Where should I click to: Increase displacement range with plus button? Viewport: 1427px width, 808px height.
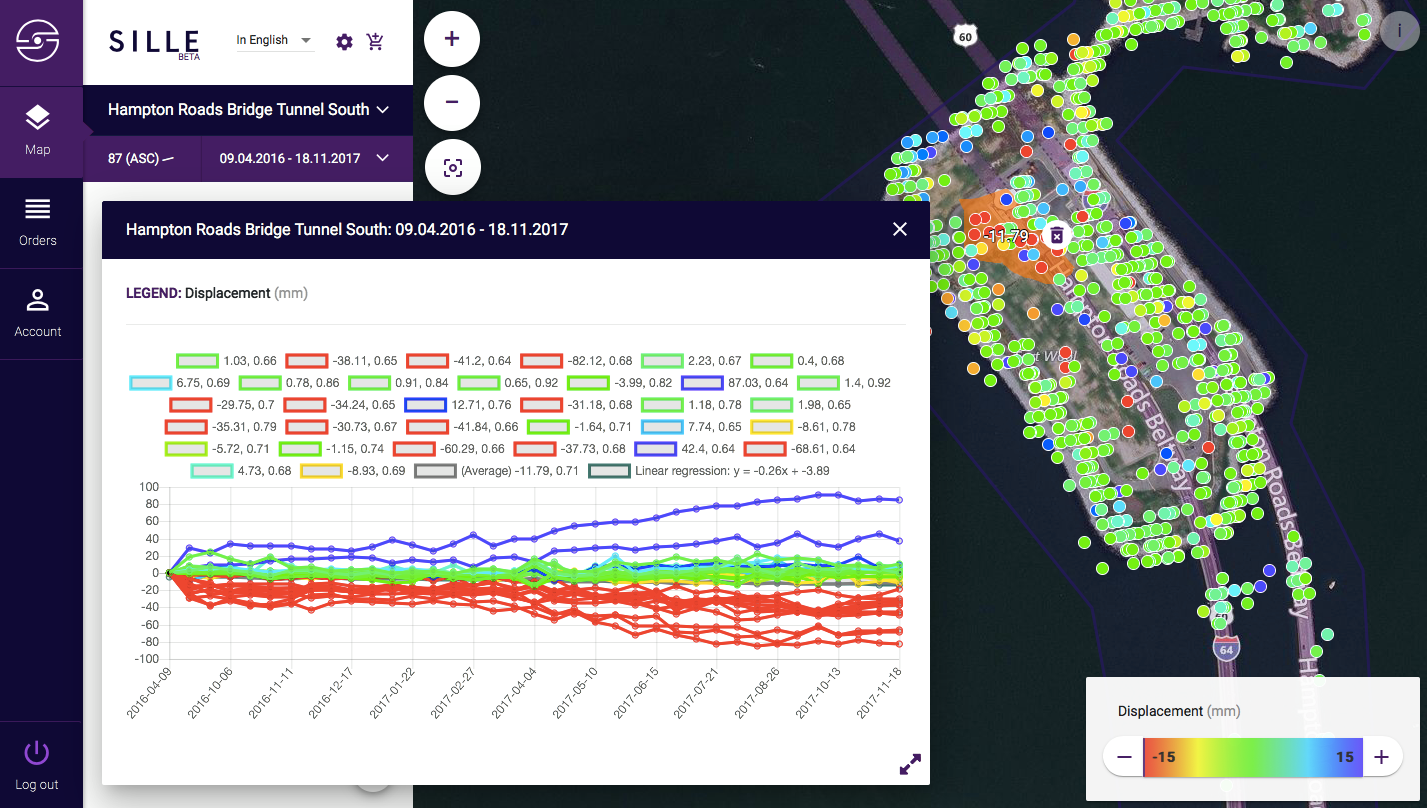click(1381, 757)
